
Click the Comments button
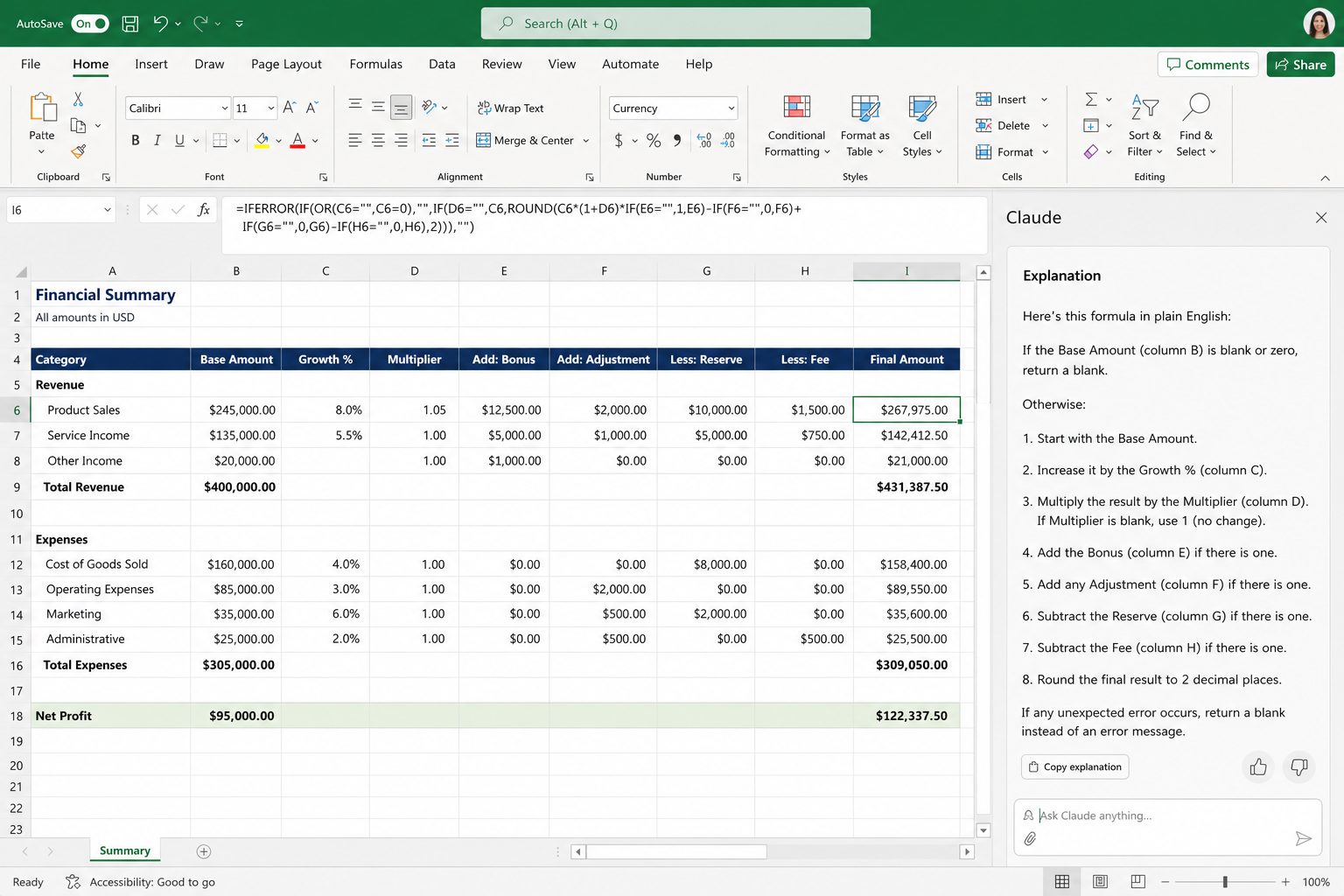(x=1208, y=65)
